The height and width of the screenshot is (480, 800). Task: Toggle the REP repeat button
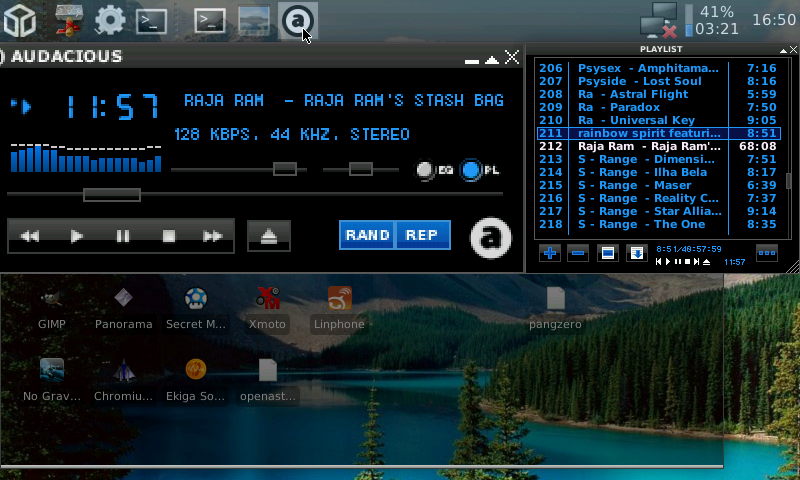(422, 235)
